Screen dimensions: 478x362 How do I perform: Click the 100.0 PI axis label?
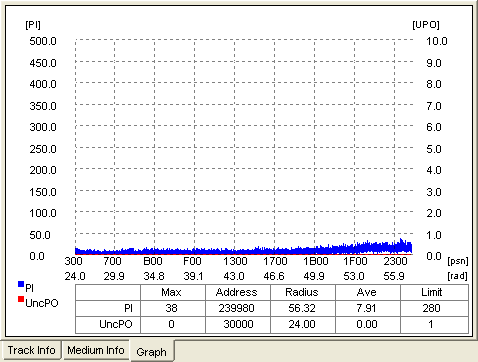tap(43, 213)
